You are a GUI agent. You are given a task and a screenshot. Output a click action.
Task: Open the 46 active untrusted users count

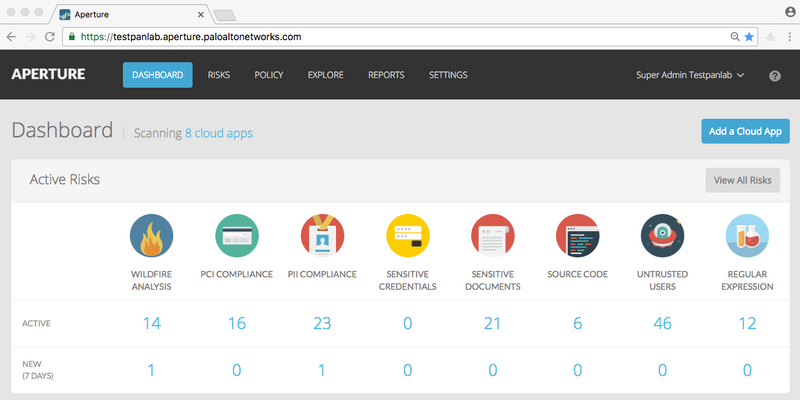663,324
